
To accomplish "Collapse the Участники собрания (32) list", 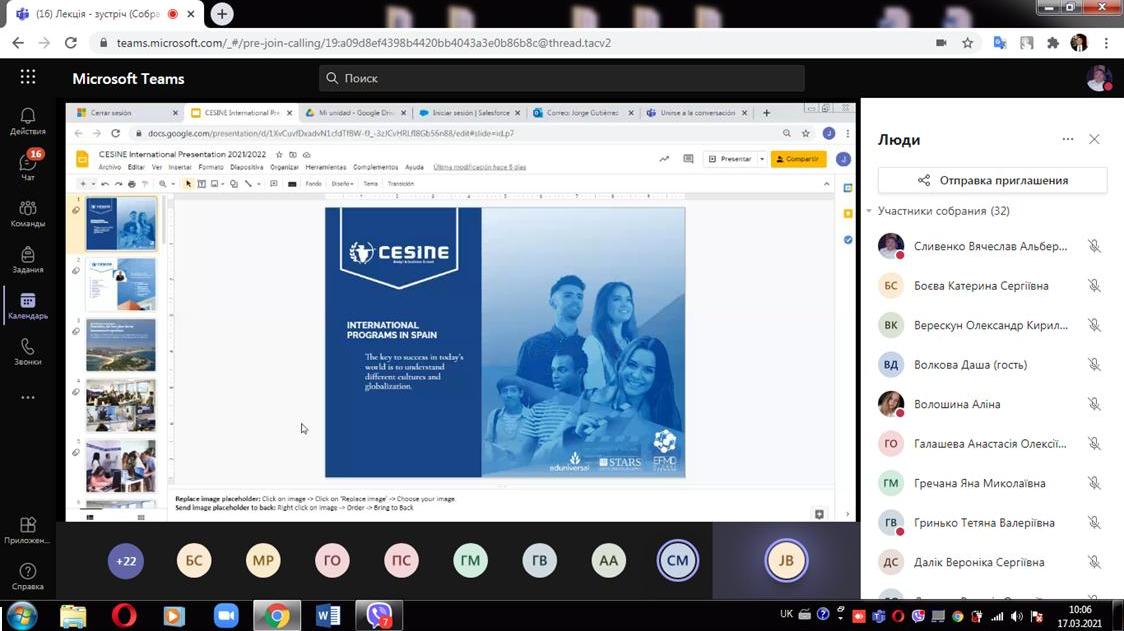I will [870, 211].
